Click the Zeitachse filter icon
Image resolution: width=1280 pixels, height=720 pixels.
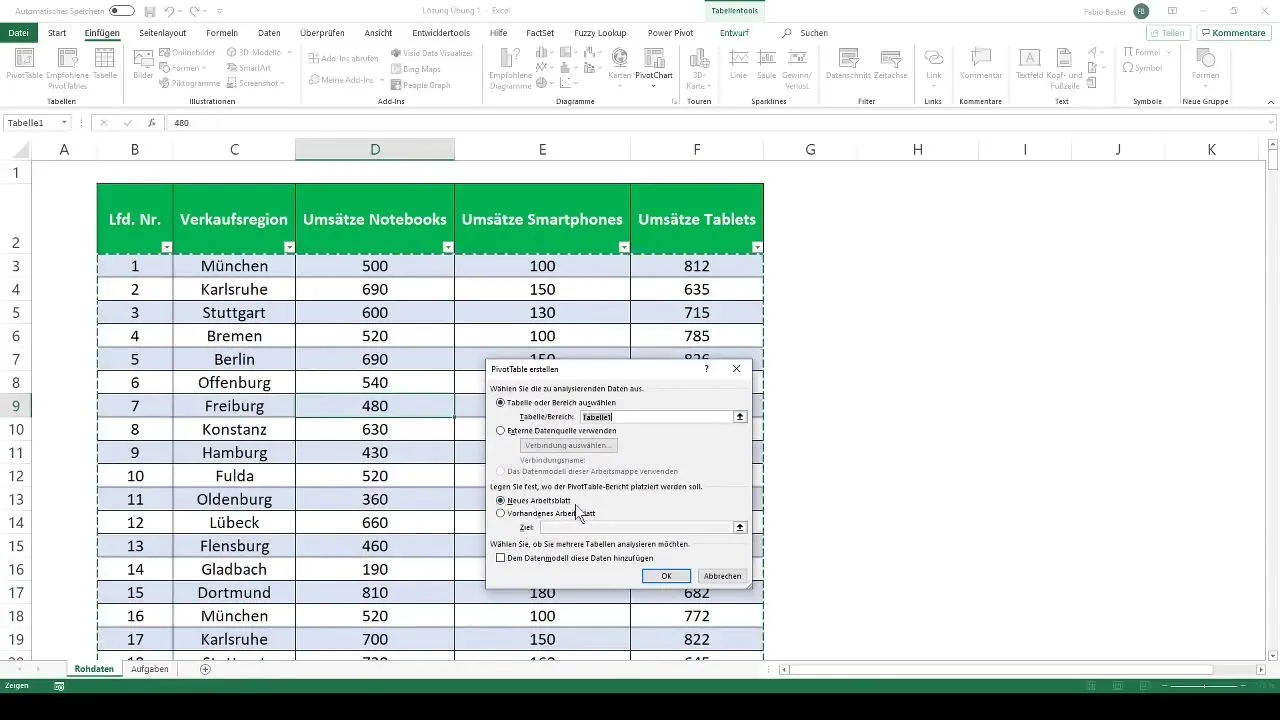coord(890,65)
